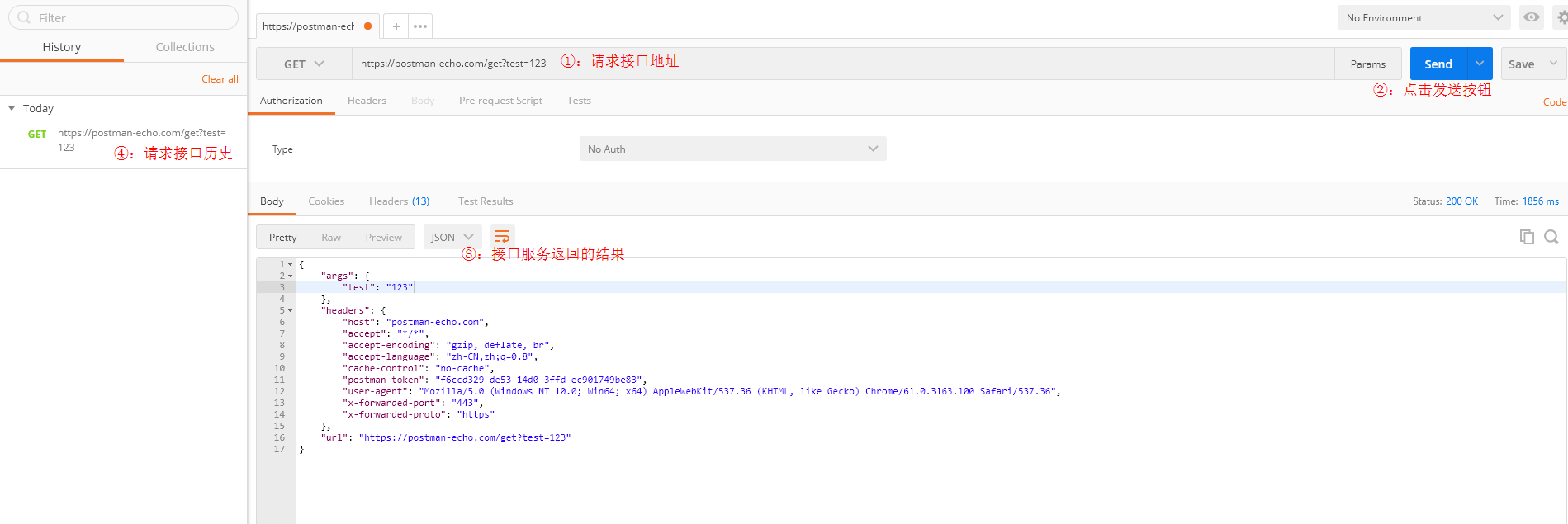The image size is (1568, 524).
Task: Switch to the Collections tab
Action: (x=185, y=47)
